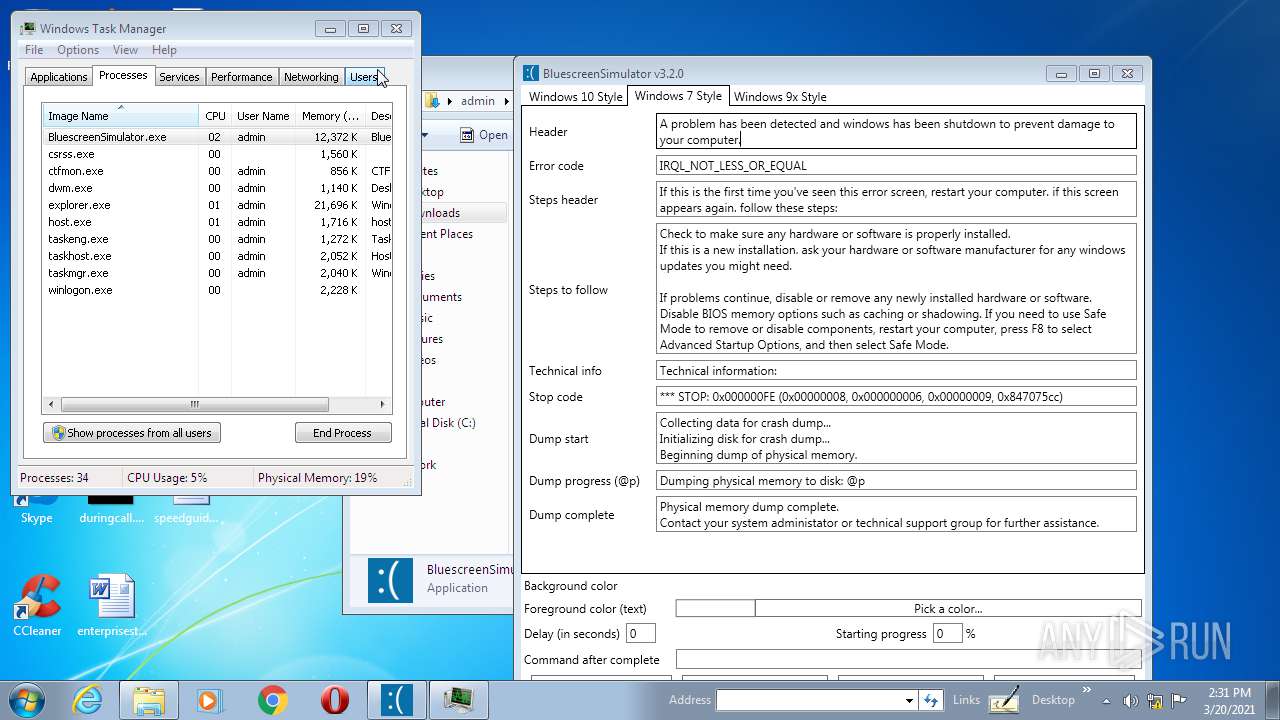Click the tablet input panel pen icon

(1004, 700)
